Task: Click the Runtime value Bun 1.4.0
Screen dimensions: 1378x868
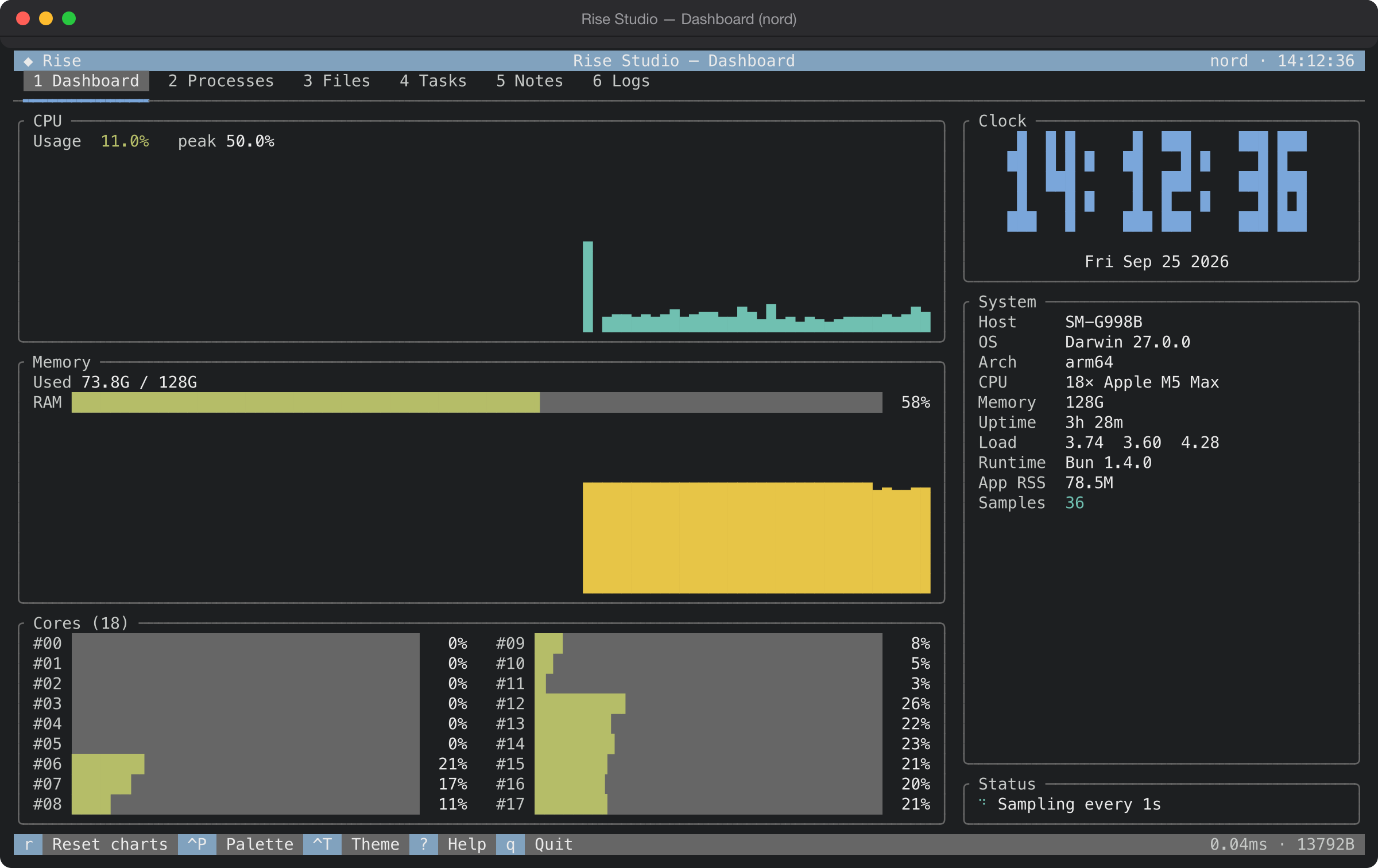Action: pyautogui.click(x=1108, y=463)
